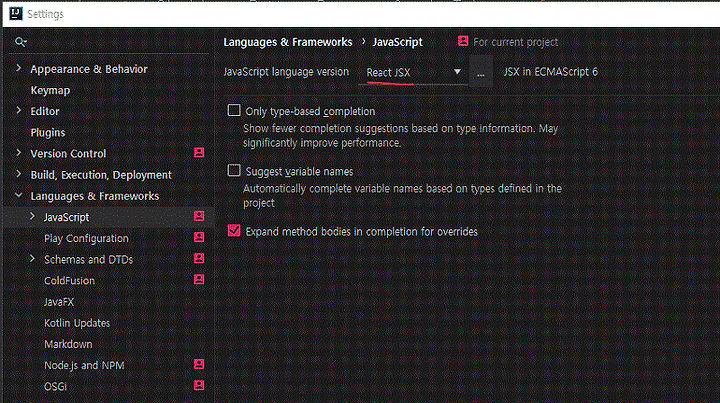Screen dimensions: 720x403
Task: Expand Appearance & Behavior section
Action: 18,68
